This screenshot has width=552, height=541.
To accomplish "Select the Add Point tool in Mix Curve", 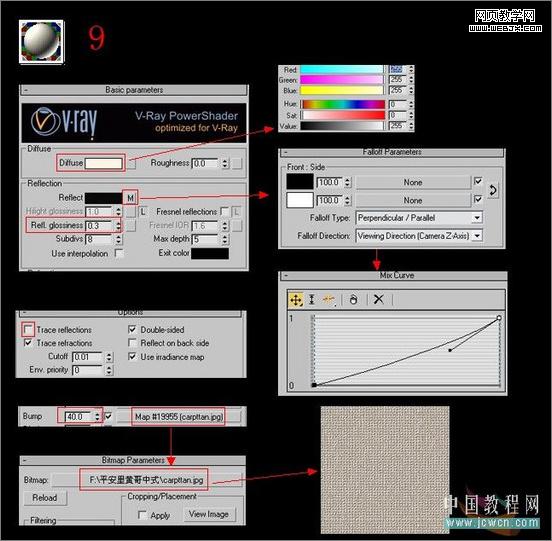I will tap(328, 300).
